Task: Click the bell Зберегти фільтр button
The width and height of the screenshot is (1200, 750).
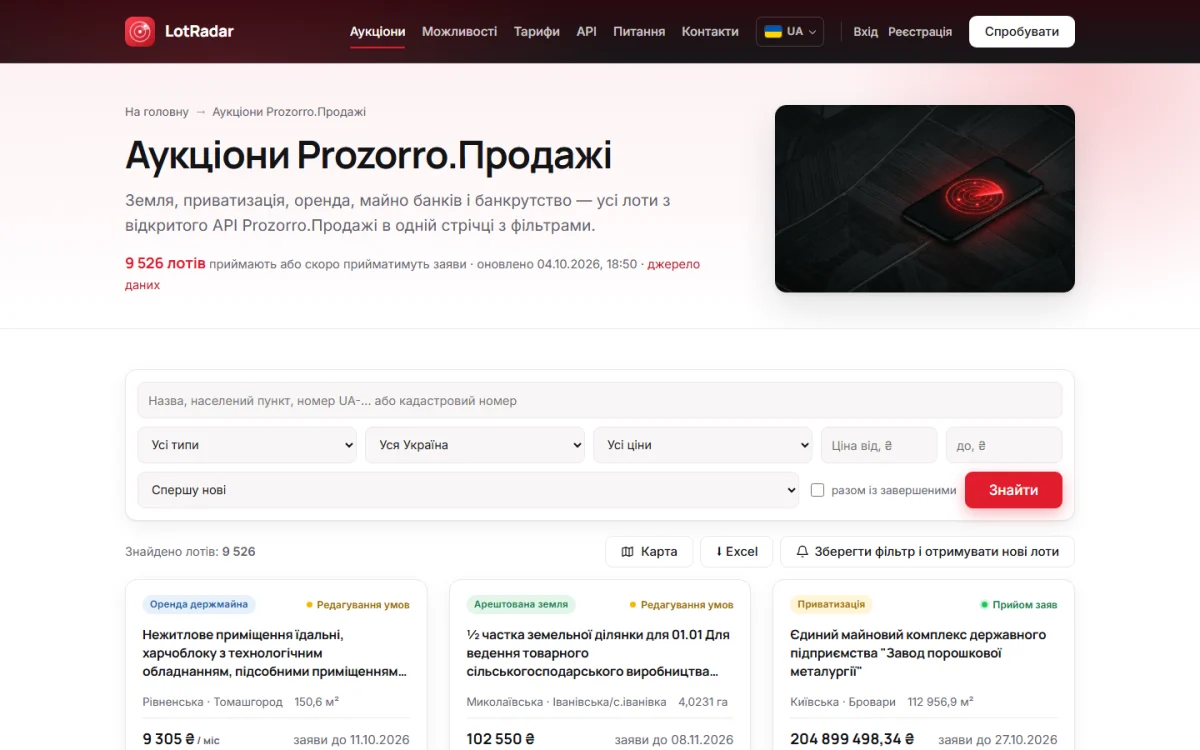Action: click(927, 552)
